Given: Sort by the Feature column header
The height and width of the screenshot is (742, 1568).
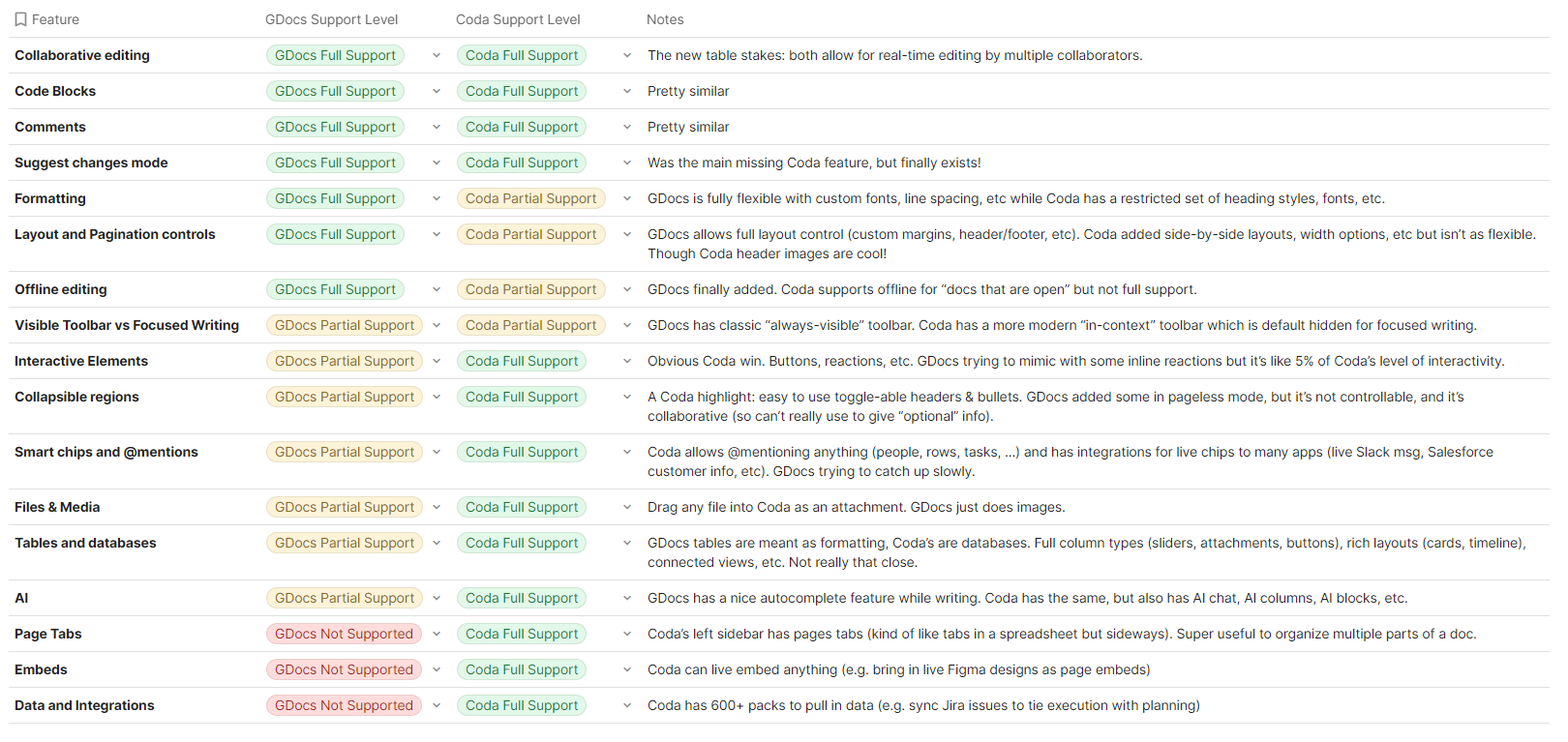Looking at the screenshot, I should [55, 19].
